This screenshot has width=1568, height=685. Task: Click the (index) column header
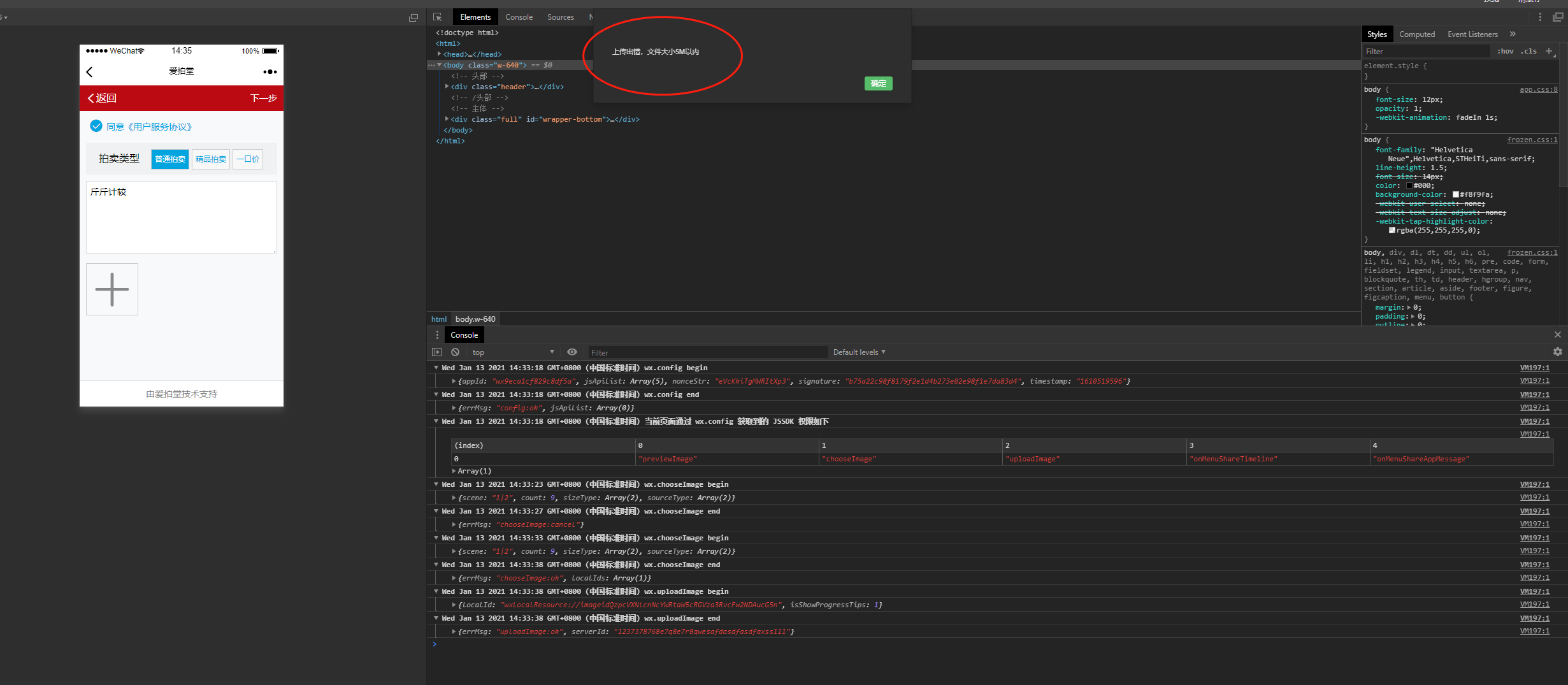(543, 445)
